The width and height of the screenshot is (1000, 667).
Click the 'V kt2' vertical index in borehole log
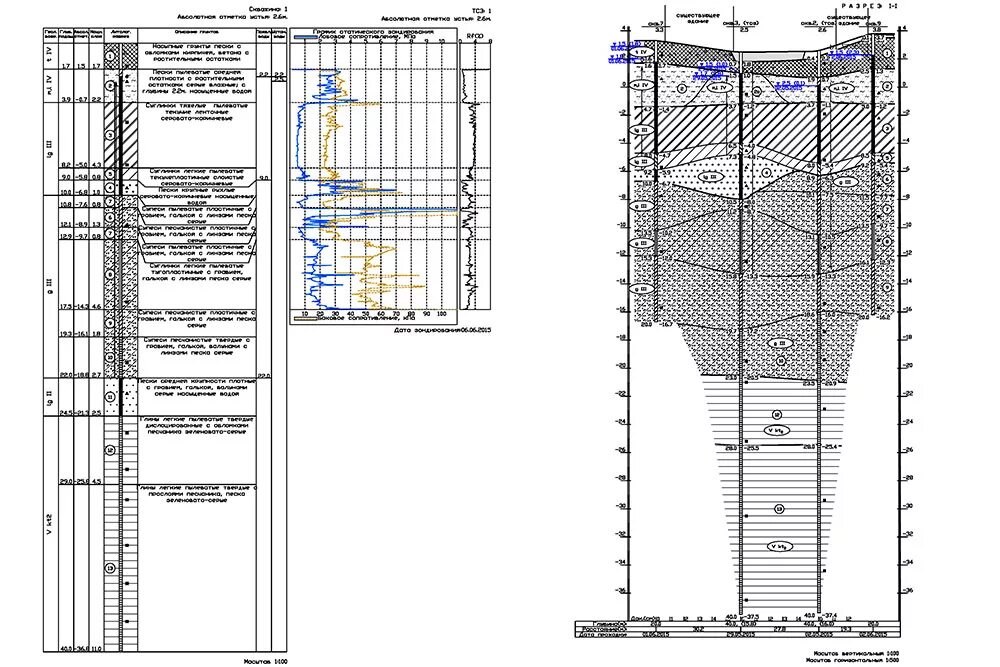(50, 525)
